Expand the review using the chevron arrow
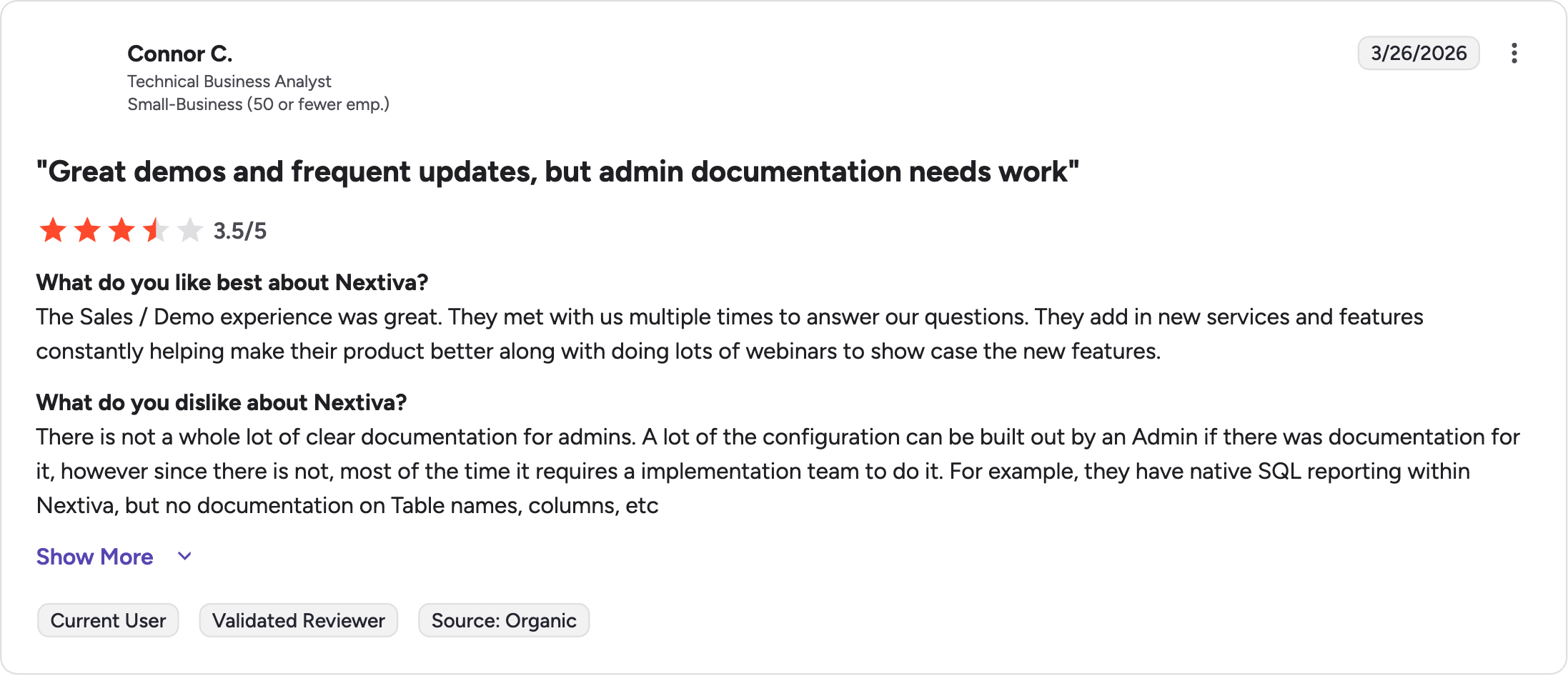Image resolution: width=1568 pixels, height=676 pixels. tap(184, 557)
